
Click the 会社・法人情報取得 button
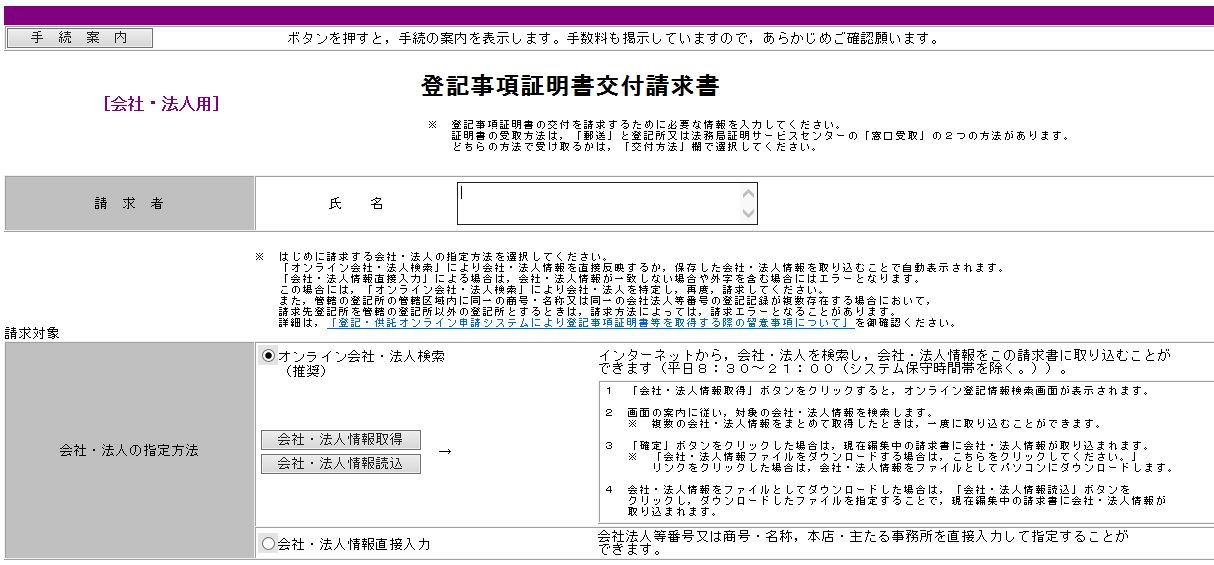click(341, 440)
